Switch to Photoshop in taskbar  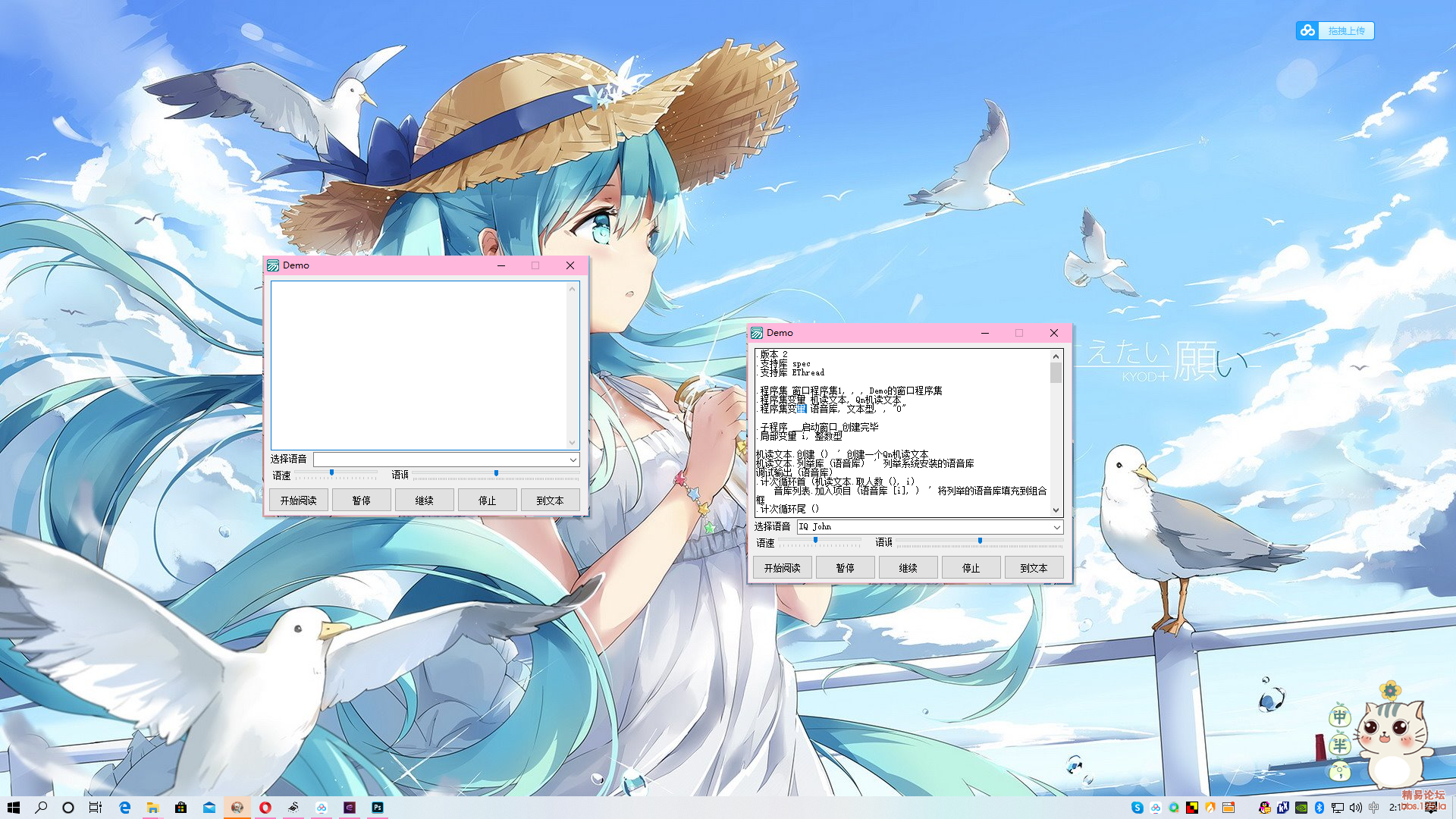pos(378,808)
